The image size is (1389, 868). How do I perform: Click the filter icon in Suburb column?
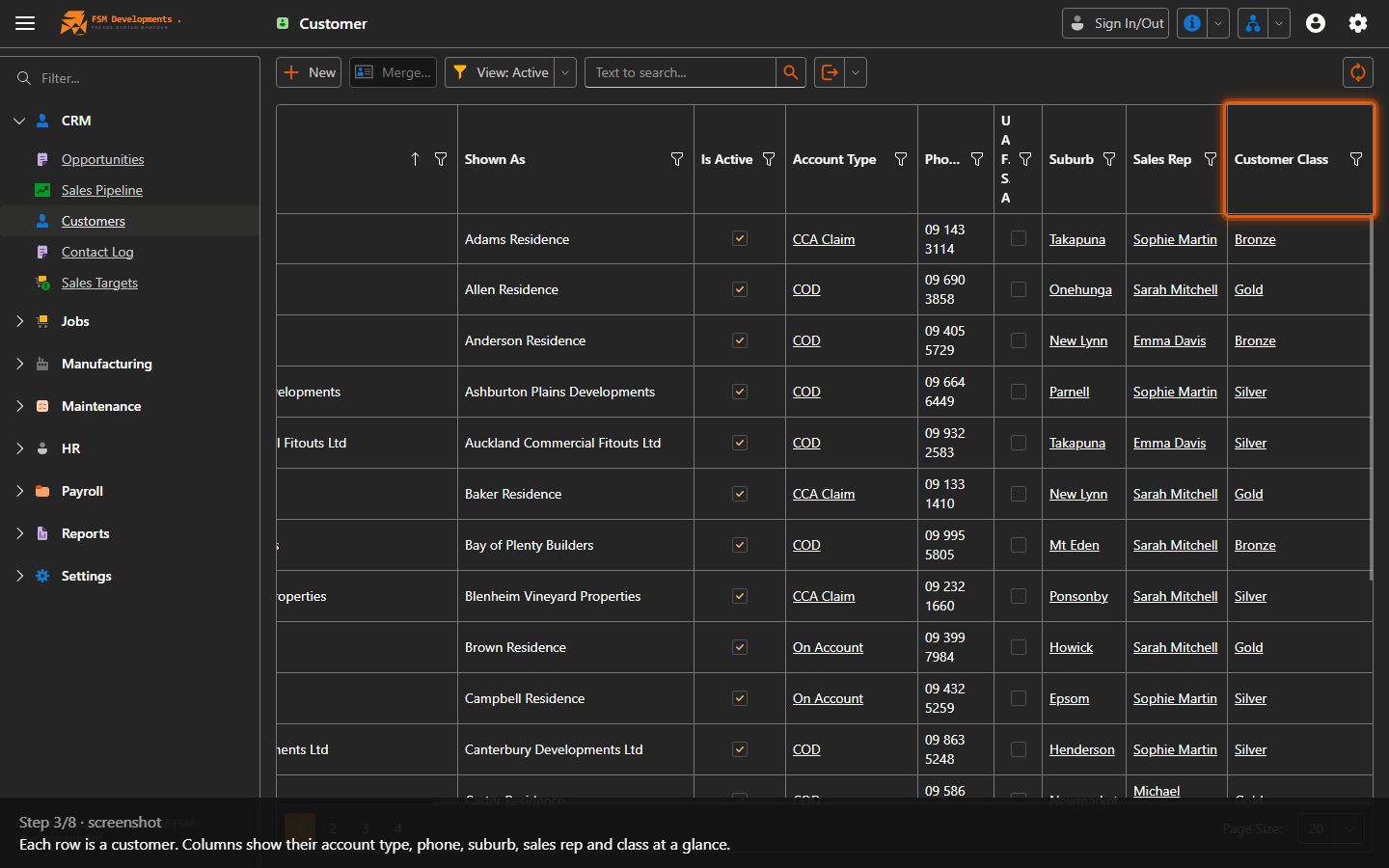1109,159
